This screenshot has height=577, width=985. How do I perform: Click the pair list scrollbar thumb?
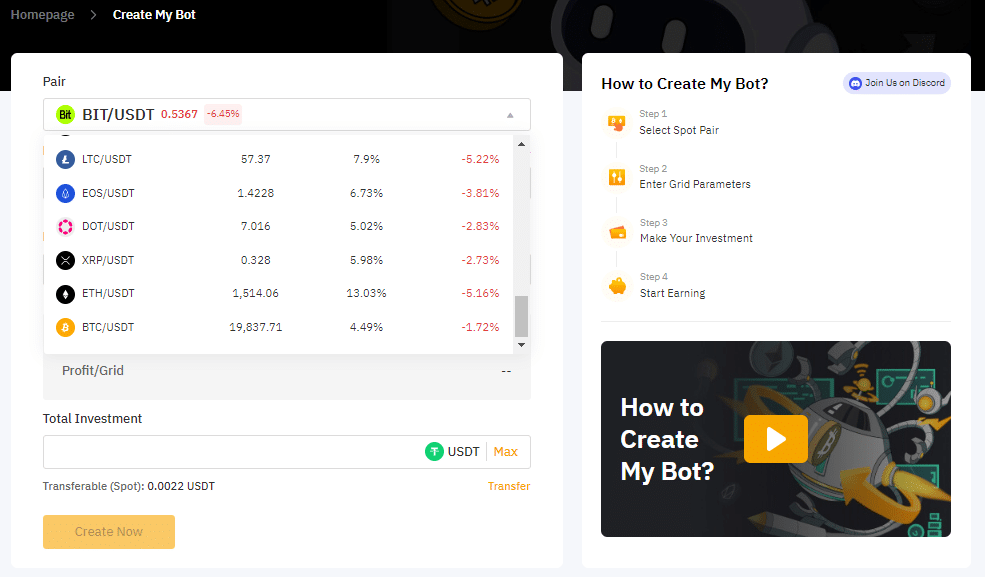pyautogui.click(x=521, y=316)
